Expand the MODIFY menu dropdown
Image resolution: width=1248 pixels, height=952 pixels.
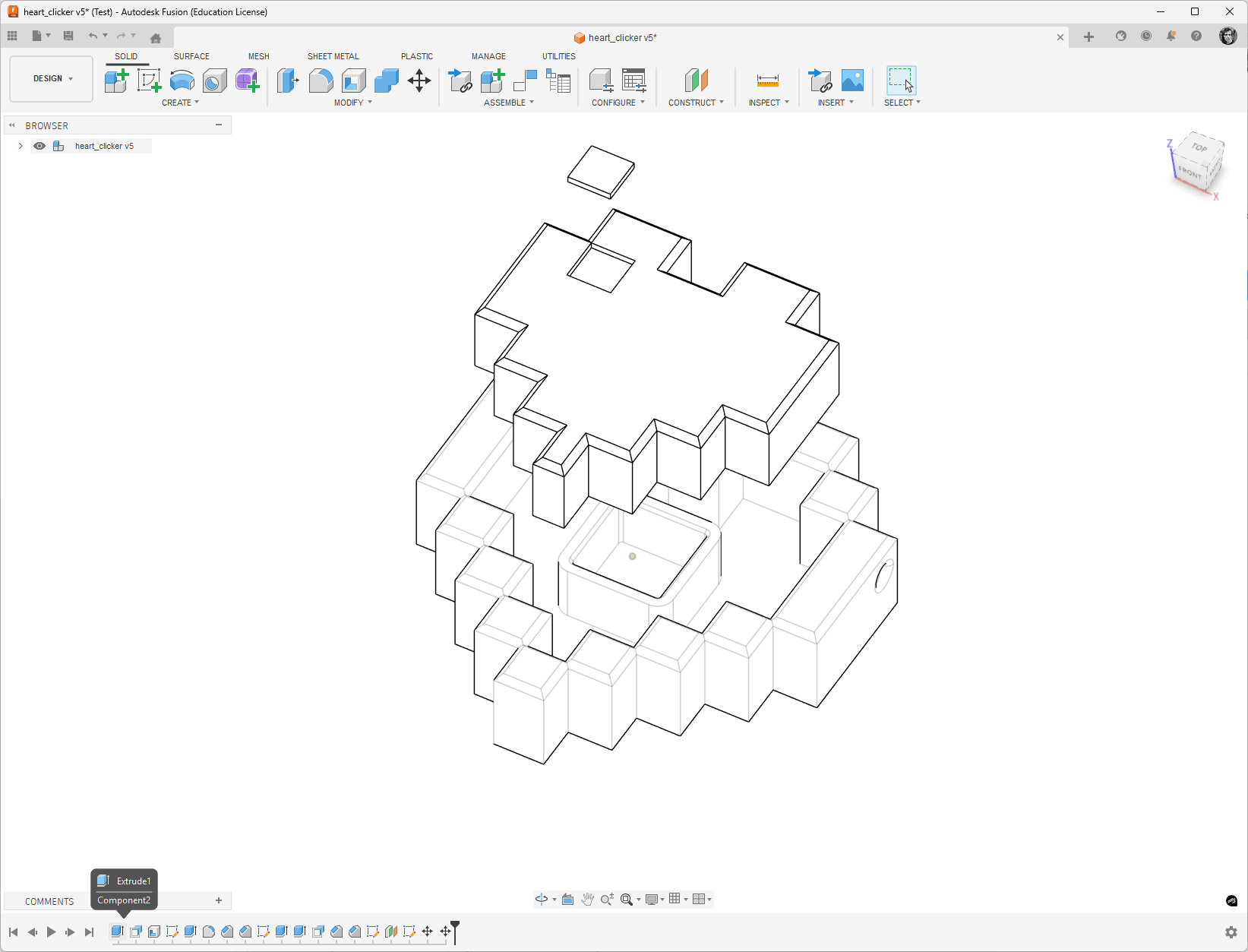353,103
